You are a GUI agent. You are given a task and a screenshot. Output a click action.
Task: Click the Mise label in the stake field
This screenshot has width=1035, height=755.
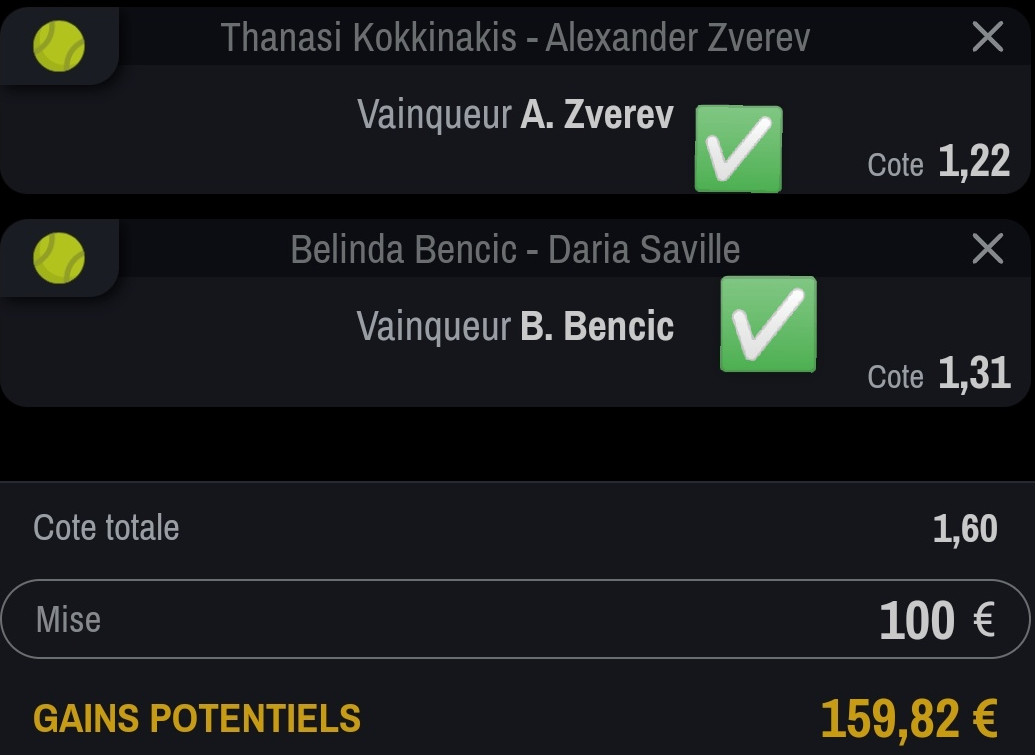[x=68, y=620]
